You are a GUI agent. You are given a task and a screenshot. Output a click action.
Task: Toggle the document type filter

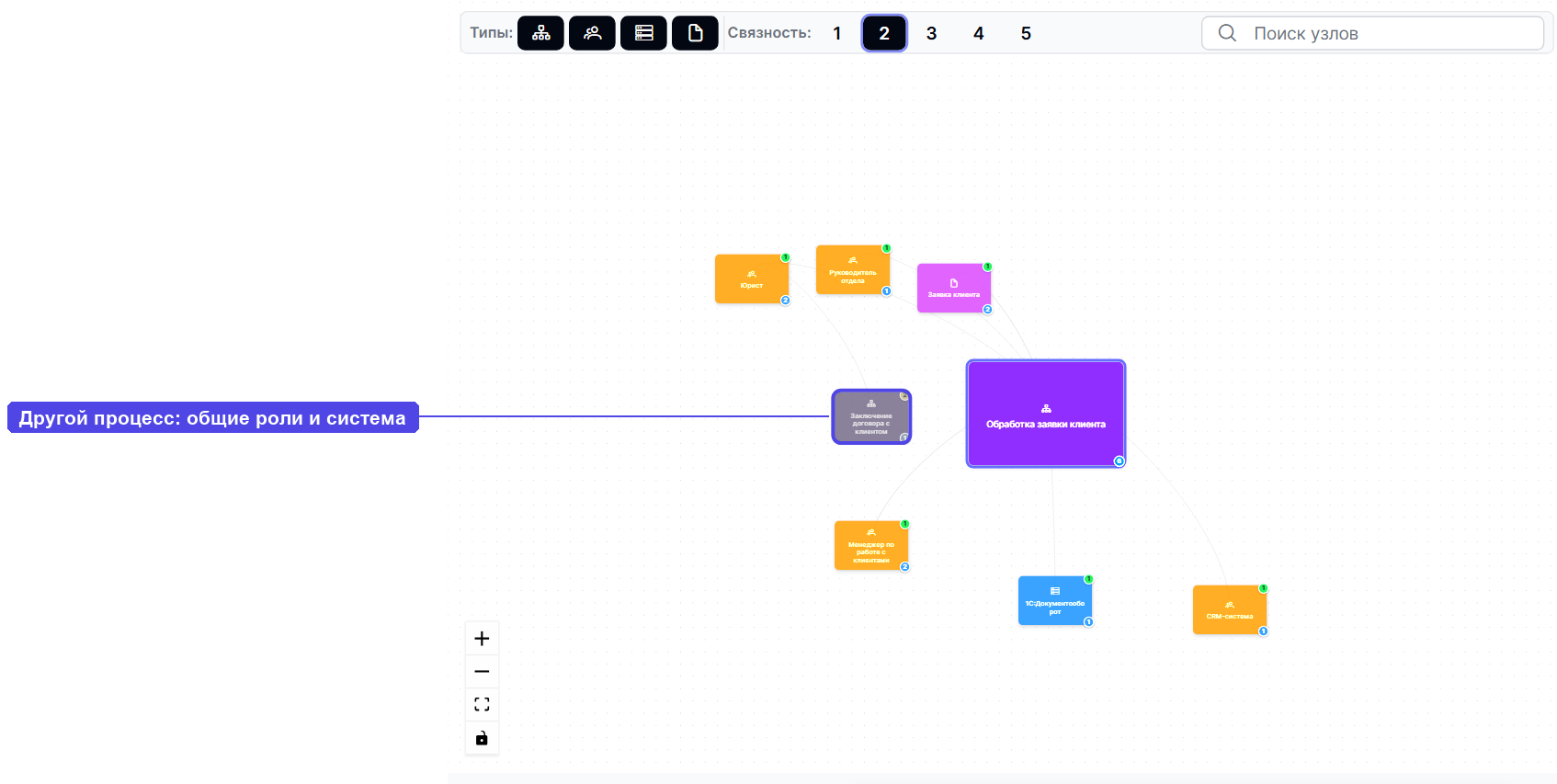pos(695,33)
